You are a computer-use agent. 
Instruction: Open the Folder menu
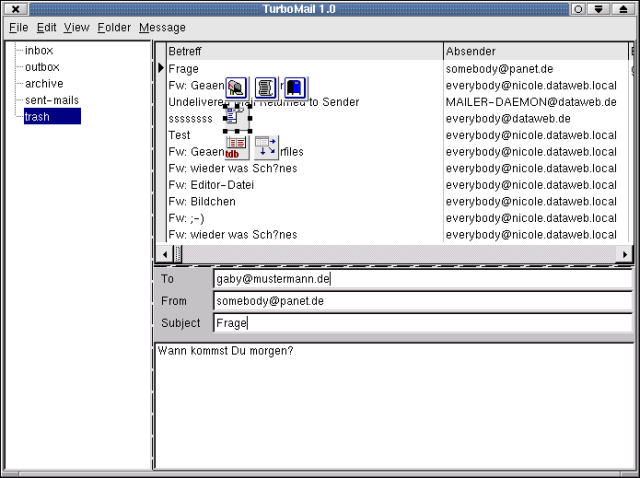pos(114,27)
